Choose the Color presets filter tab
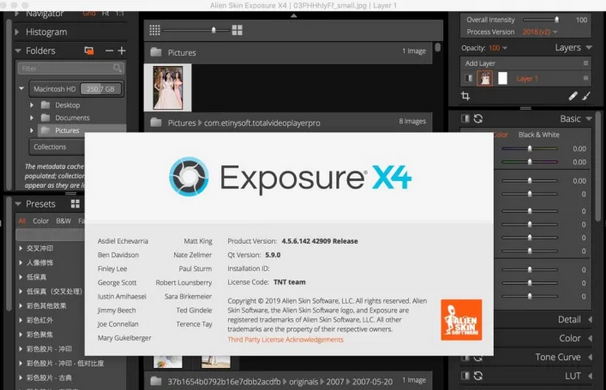The height and width of the screenshot is (390, 606). click(x=41, y=221)
